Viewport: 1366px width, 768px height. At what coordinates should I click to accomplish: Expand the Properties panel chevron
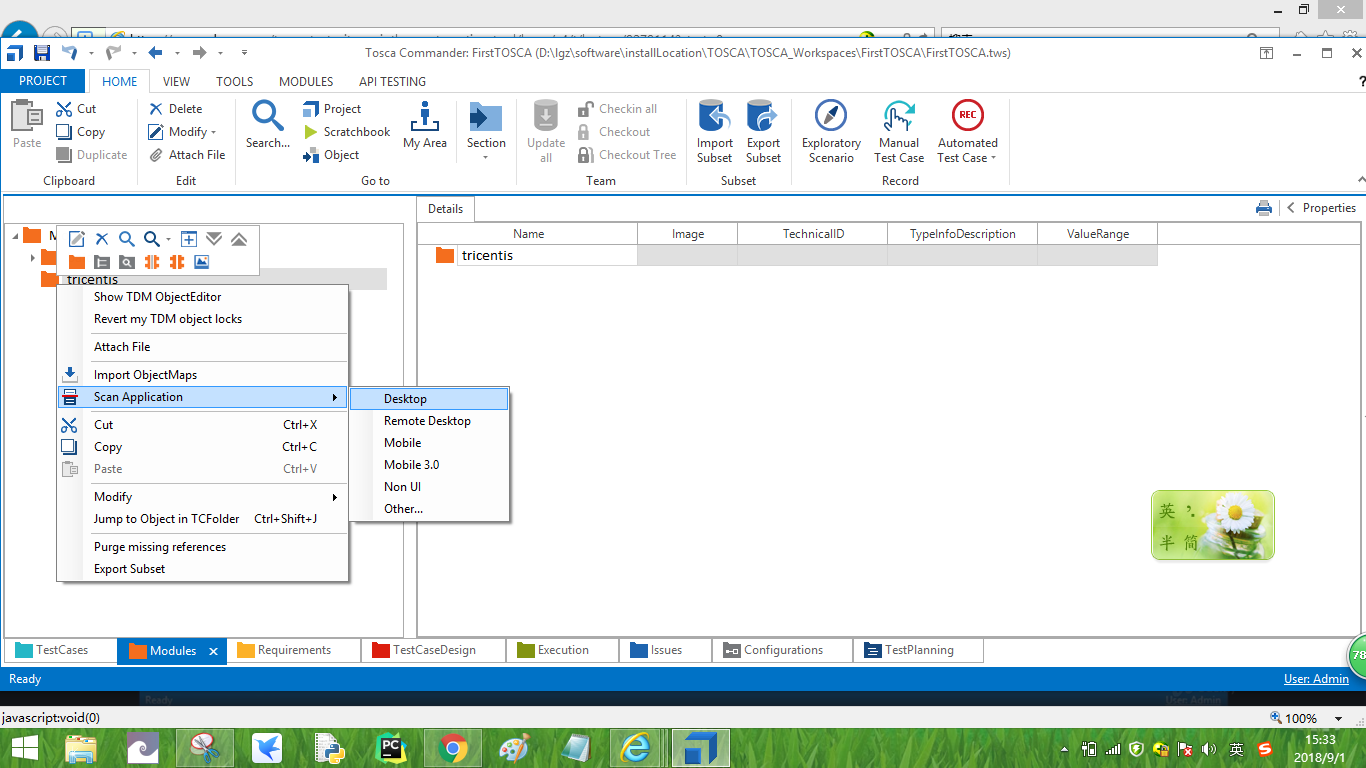pyautogui.click(x=1291, y=208)
